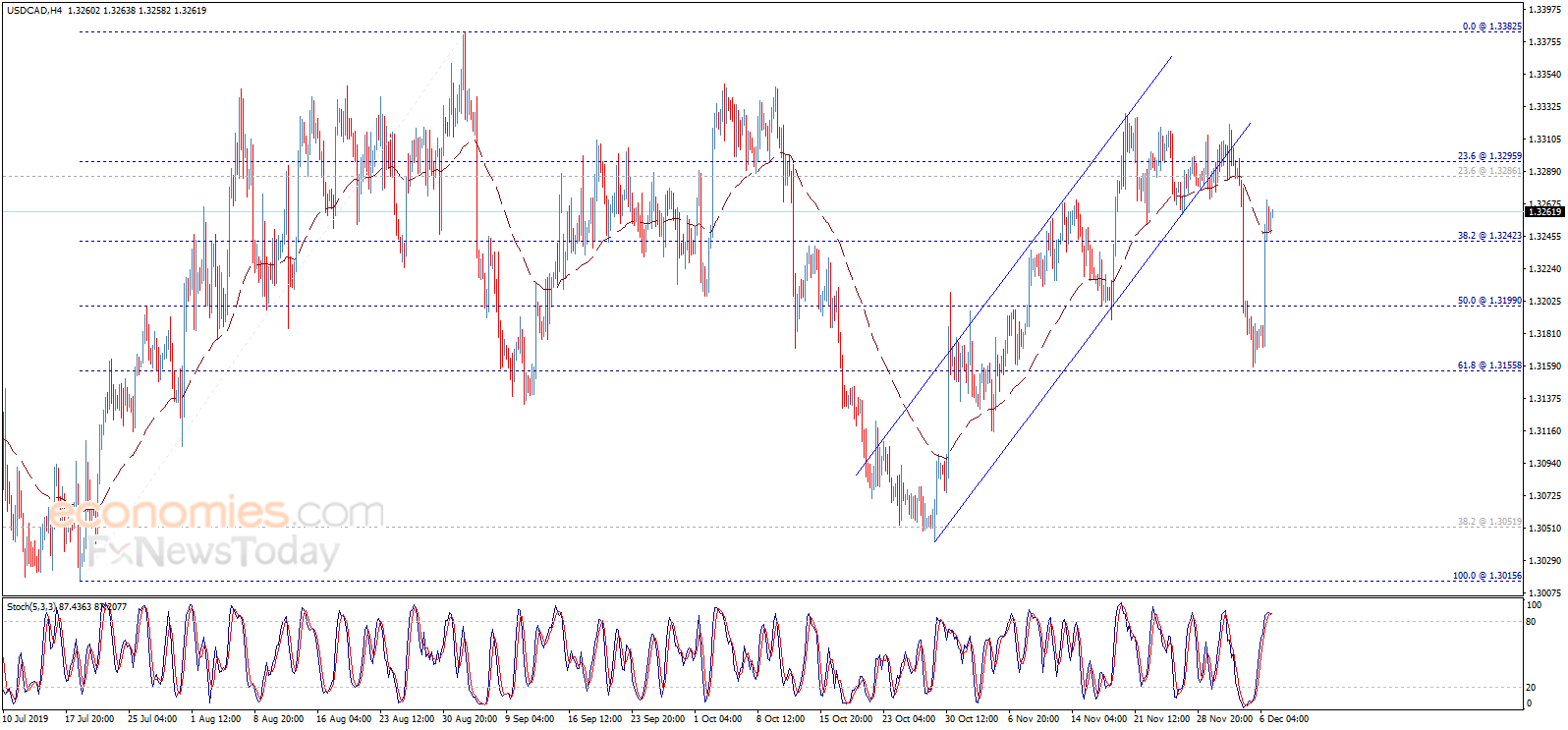Click the stochastic 80 level scale label
This screenshot has height=730, width=1568.
pyautogui.click(x=1532, y=622)
